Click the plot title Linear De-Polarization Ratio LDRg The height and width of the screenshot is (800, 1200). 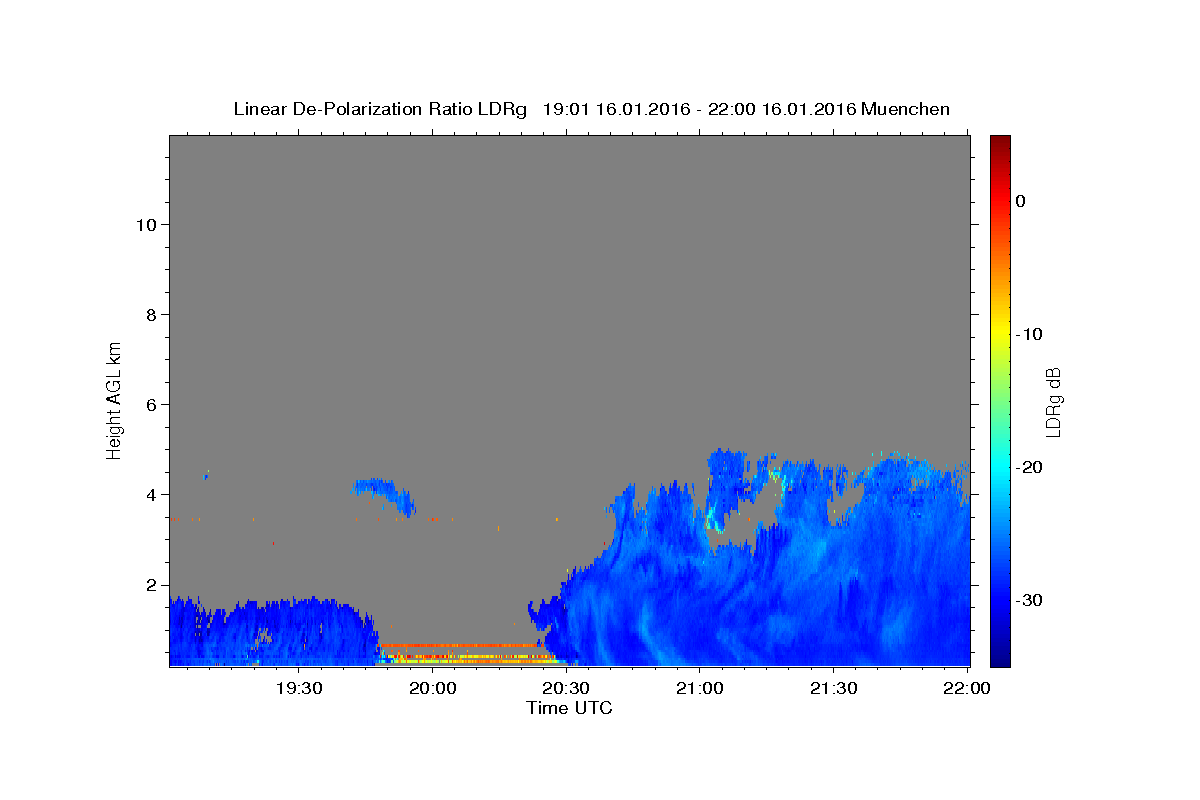(379, 109)
